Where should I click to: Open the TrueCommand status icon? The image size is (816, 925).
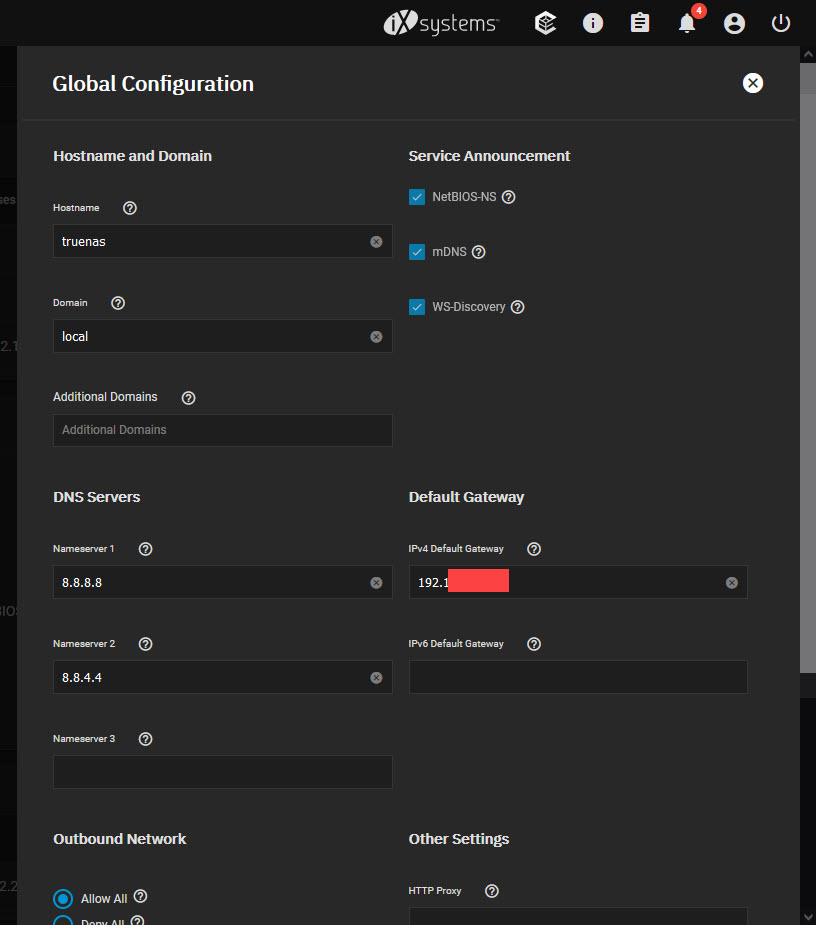tap(545, 23)
